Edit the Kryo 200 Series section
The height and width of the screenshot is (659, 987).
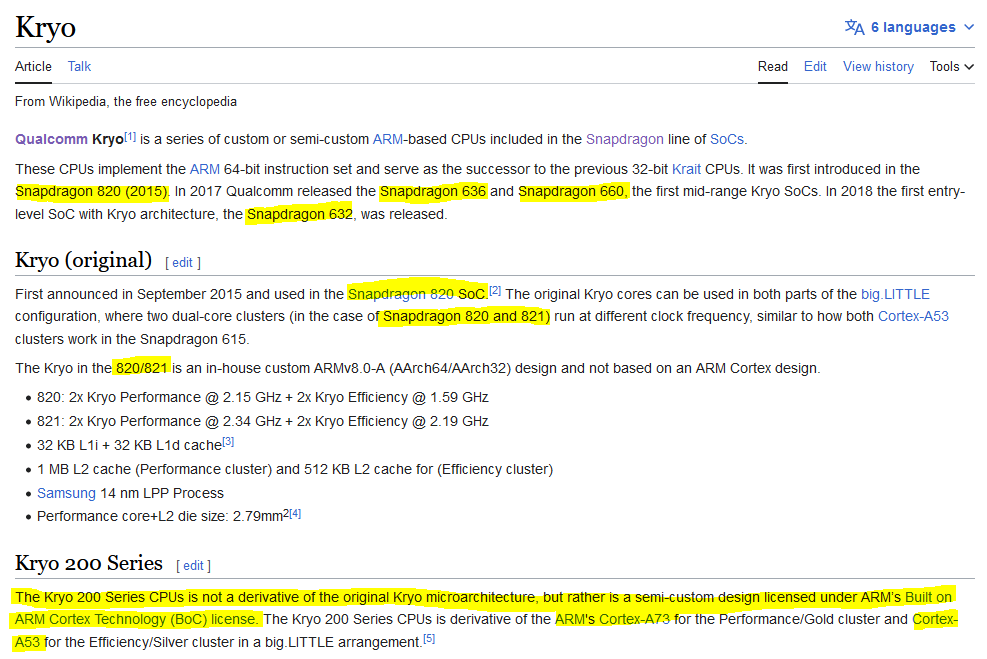[193, 566]
